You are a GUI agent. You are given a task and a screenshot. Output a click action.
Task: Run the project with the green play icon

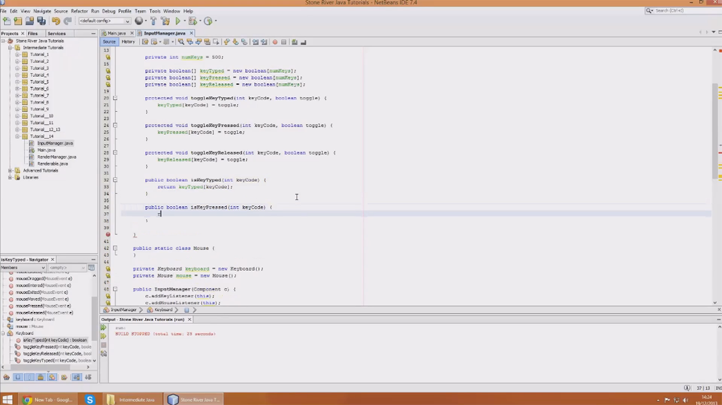point(178,21)
